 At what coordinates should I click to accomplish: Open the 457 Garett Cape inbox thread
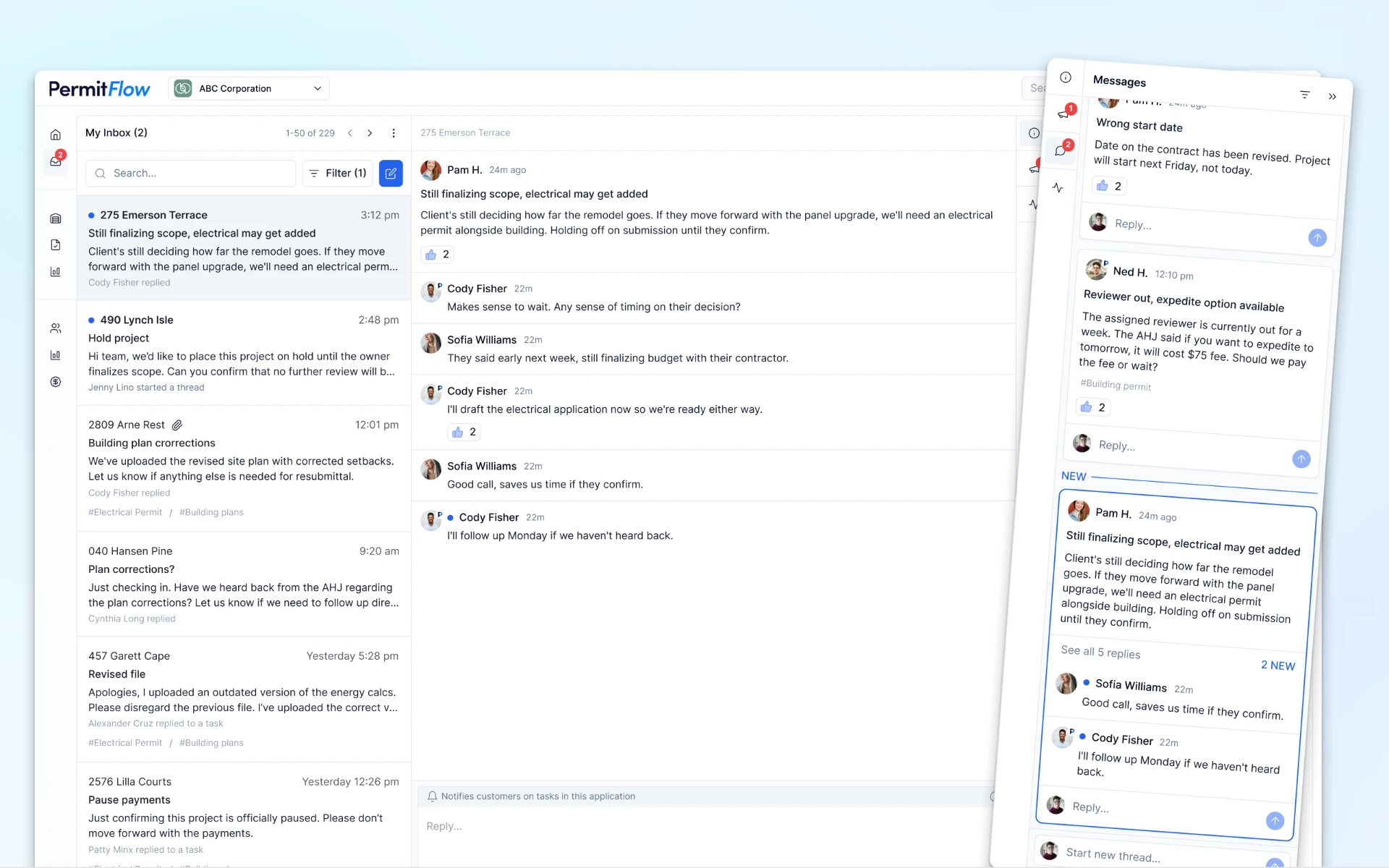(x=244, y=699)
